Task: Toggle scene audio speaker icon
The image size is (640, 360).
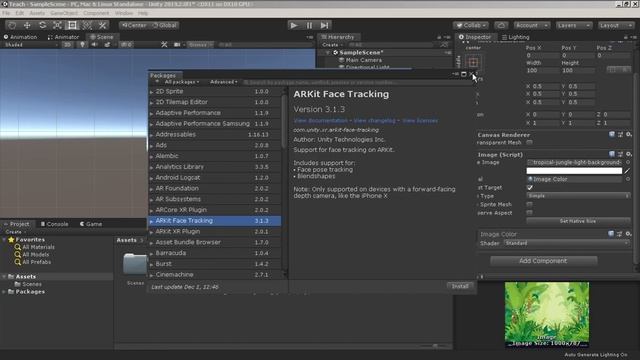Action: pos(94,44)
